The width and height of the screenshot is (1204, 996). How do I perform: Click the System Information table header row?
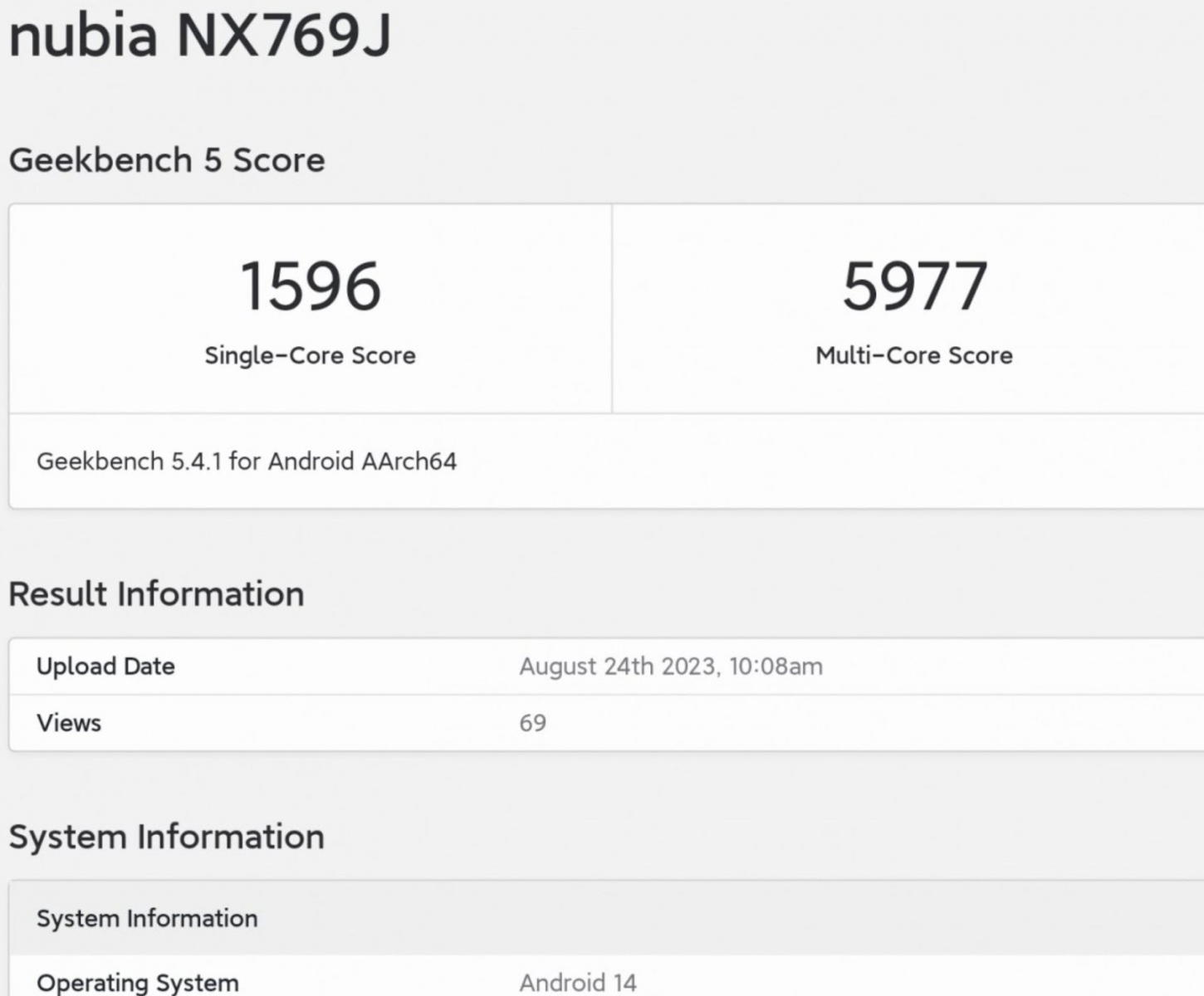pos(606,918)
